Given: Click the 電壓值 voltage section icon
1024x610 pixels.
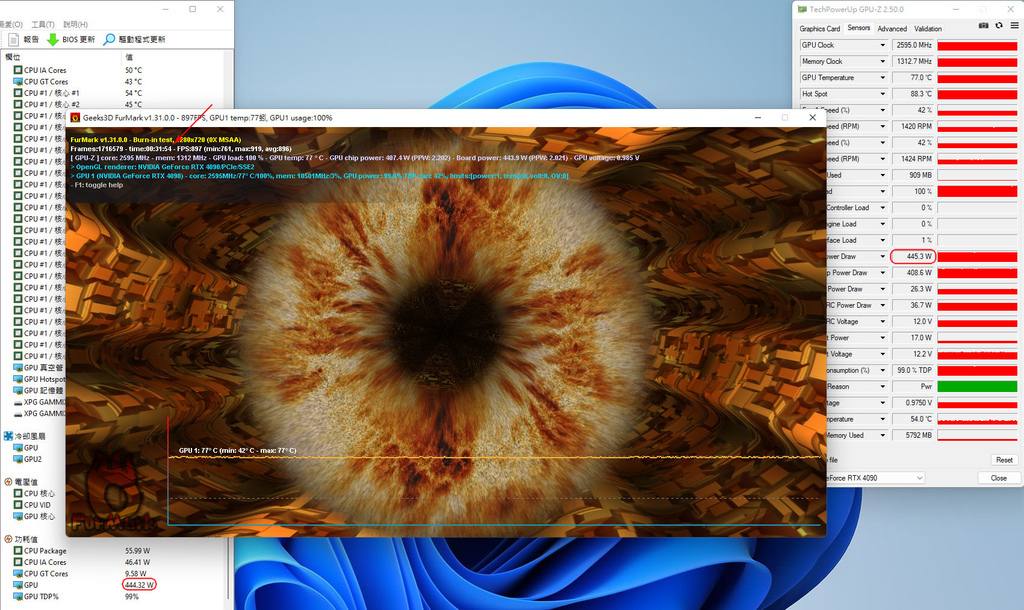Looking at the screenshot, I should point(8,482).
